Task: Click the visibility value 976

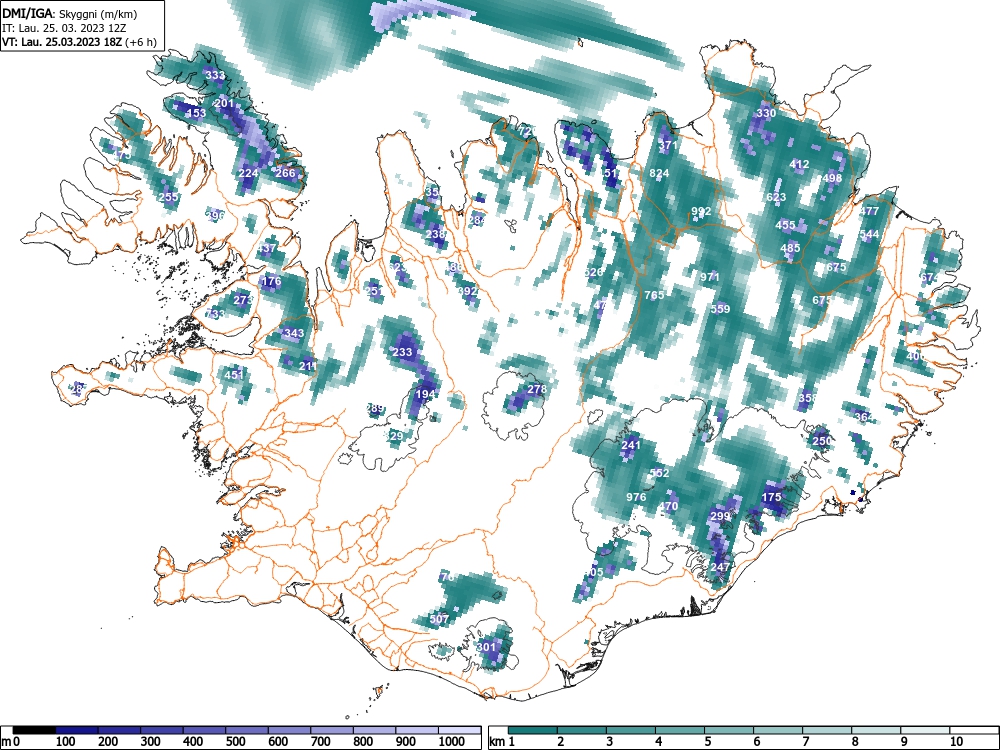Action: [636, 497]
